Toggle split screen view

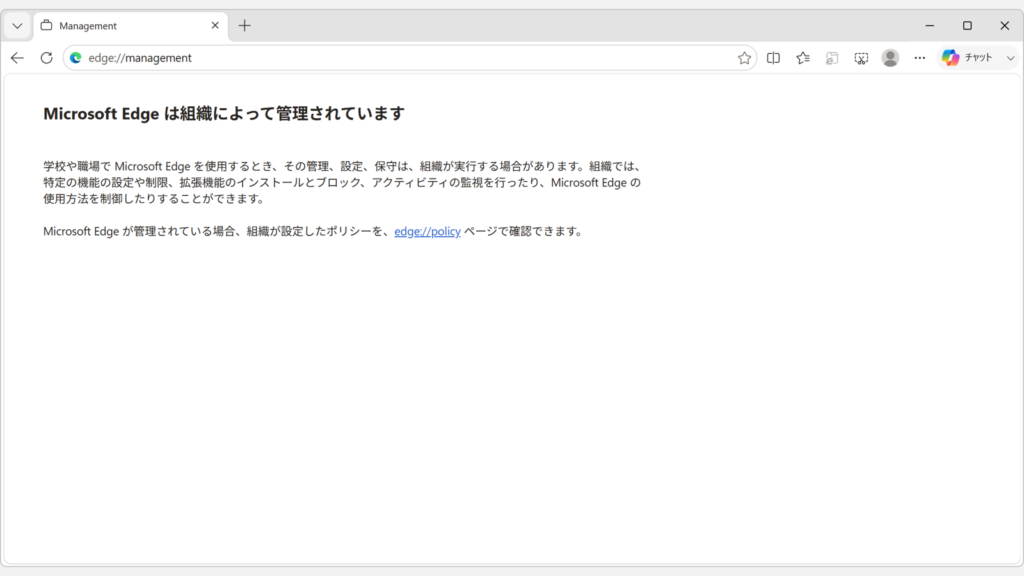(773, 57)
